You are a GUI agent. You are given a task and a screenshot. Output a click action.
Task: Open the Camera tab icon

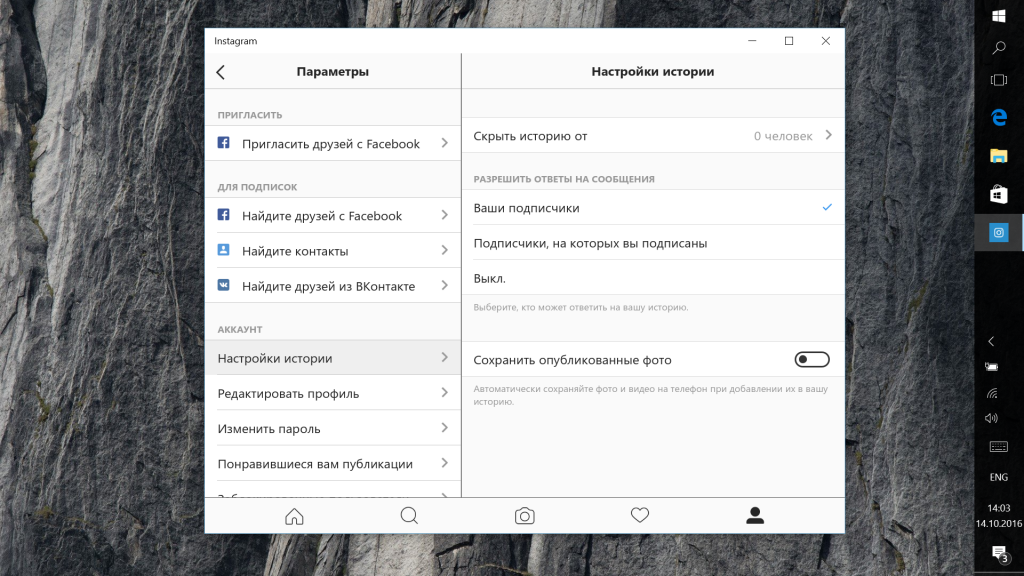(x=524, y=516)
